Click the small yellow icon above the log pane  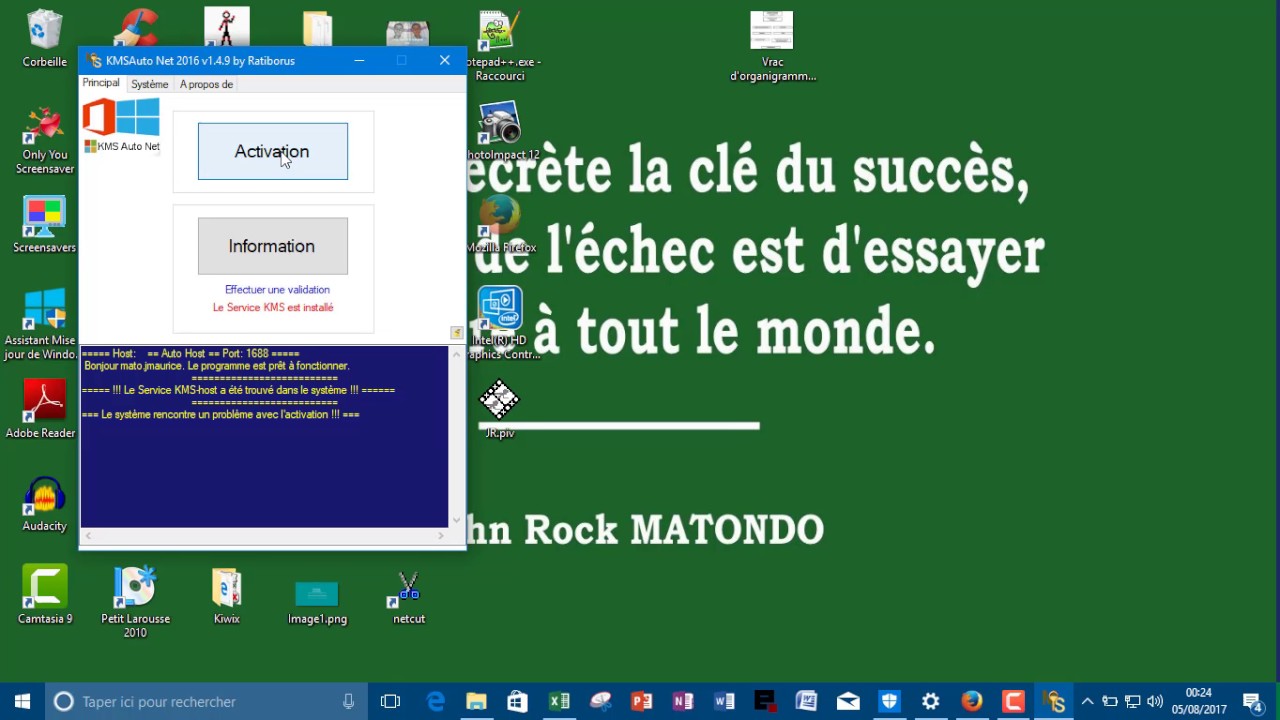(x=457, y=333)
